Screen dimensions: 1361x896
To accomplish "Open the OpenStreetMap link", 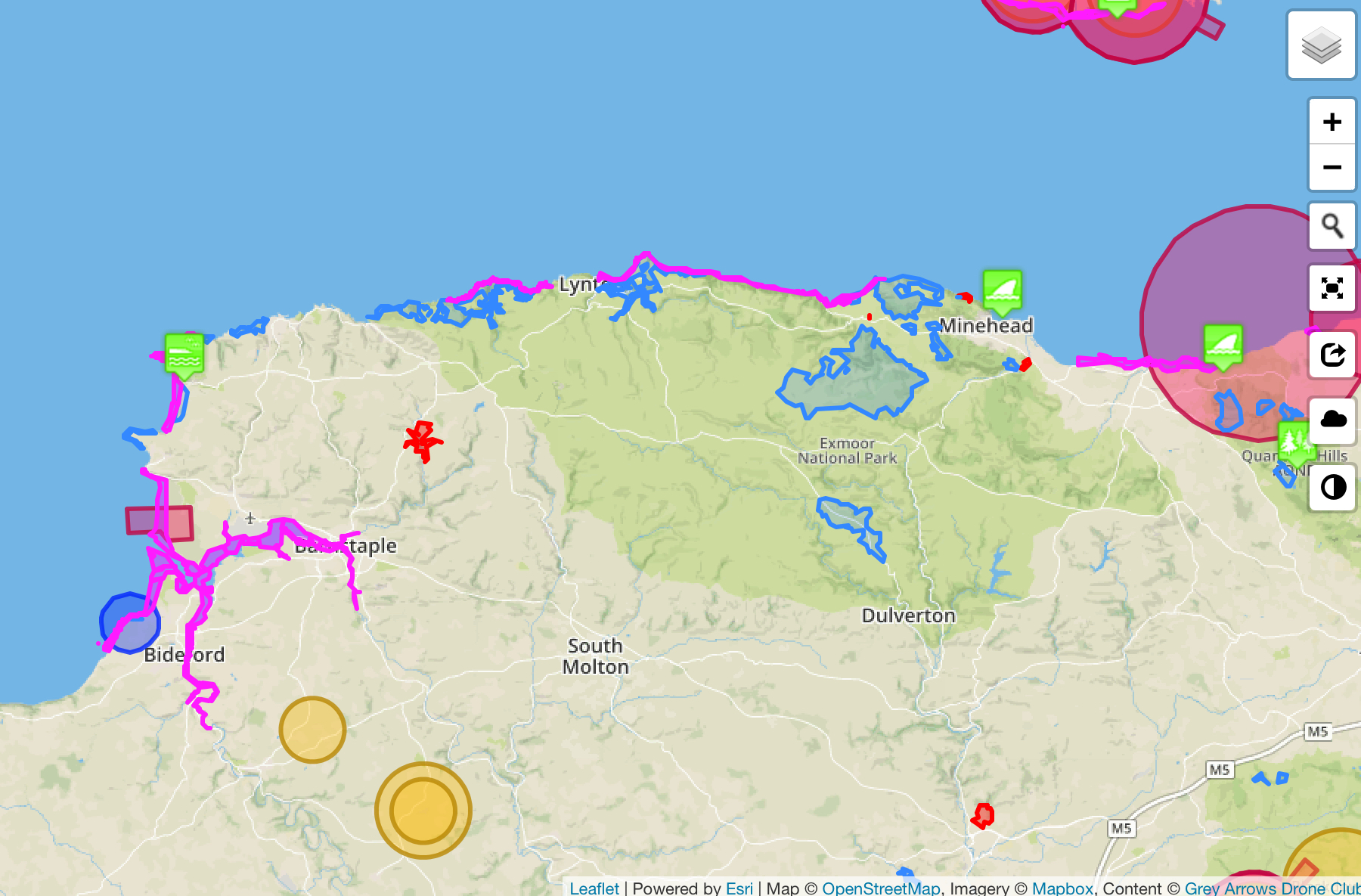I will click(x=881, y=888).
